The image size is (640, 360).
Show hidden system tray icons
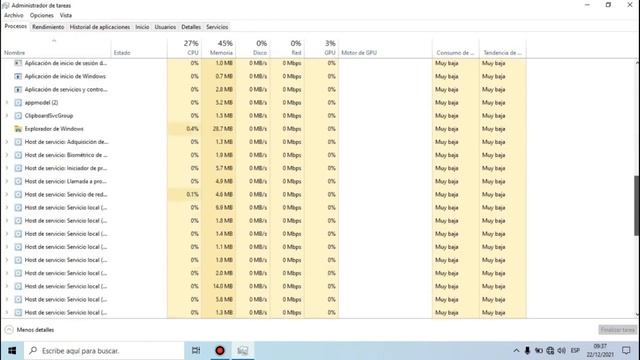point(516,351)
